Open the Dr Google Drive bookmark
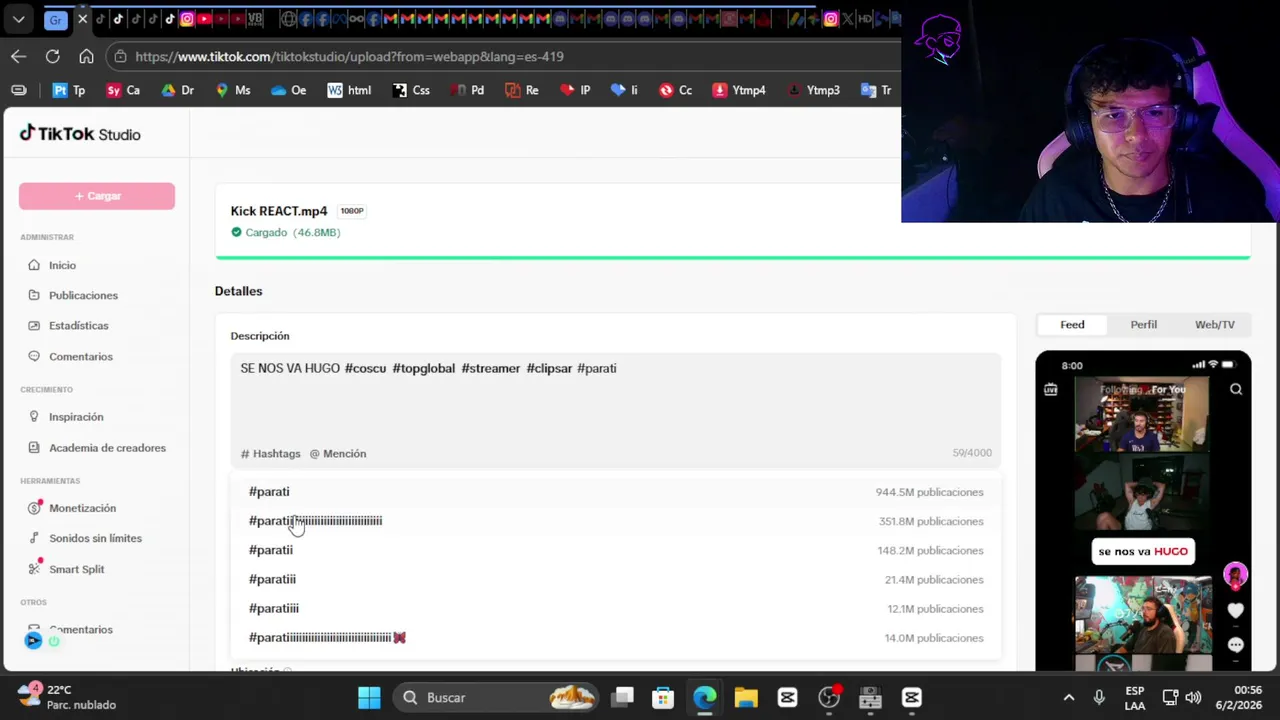The image size is (1280, 720). tap(177, 90)
